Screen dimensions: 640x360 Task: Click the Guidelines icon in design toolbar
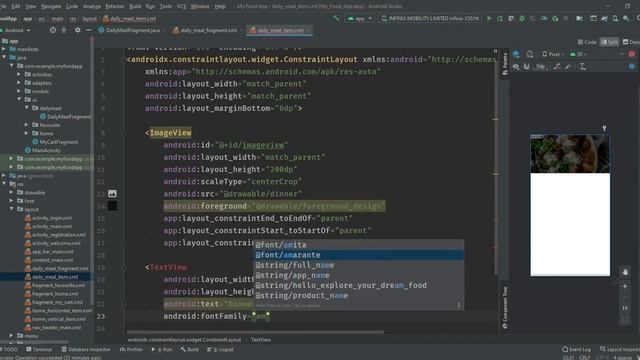(583, 67)
